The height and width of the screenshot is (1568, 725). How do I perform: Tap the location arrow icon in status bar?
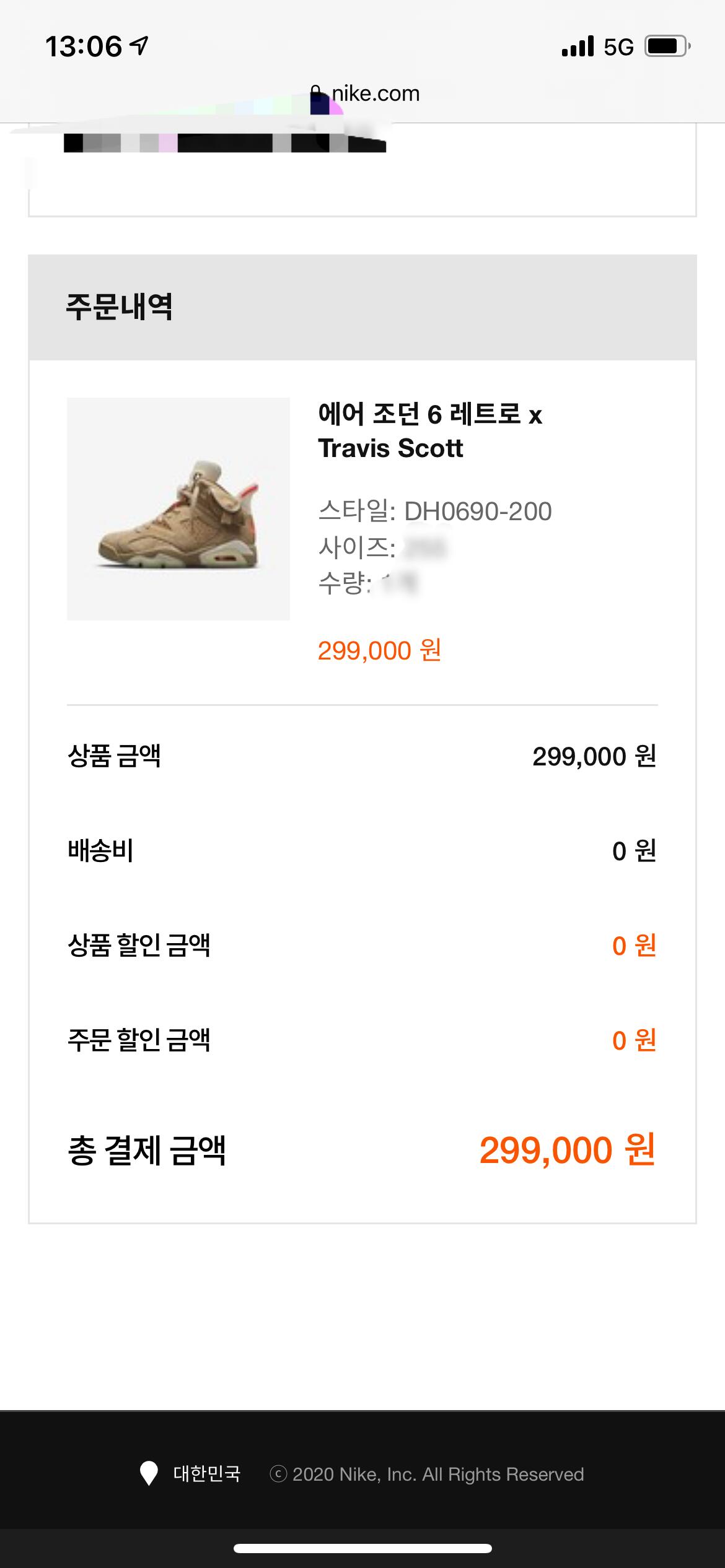click(x=140, y=46)
